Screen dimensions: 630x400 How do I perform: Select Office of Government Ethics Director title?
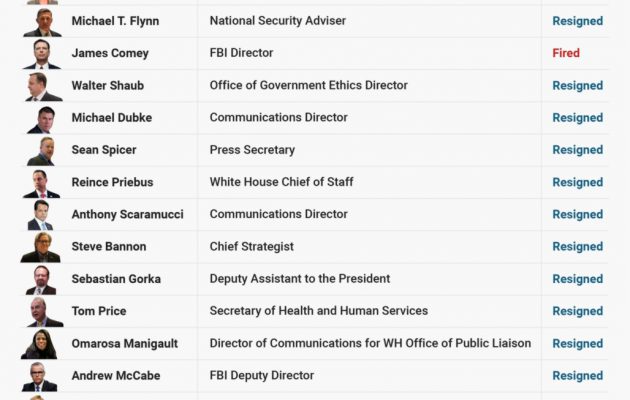(x=308, y=85)
